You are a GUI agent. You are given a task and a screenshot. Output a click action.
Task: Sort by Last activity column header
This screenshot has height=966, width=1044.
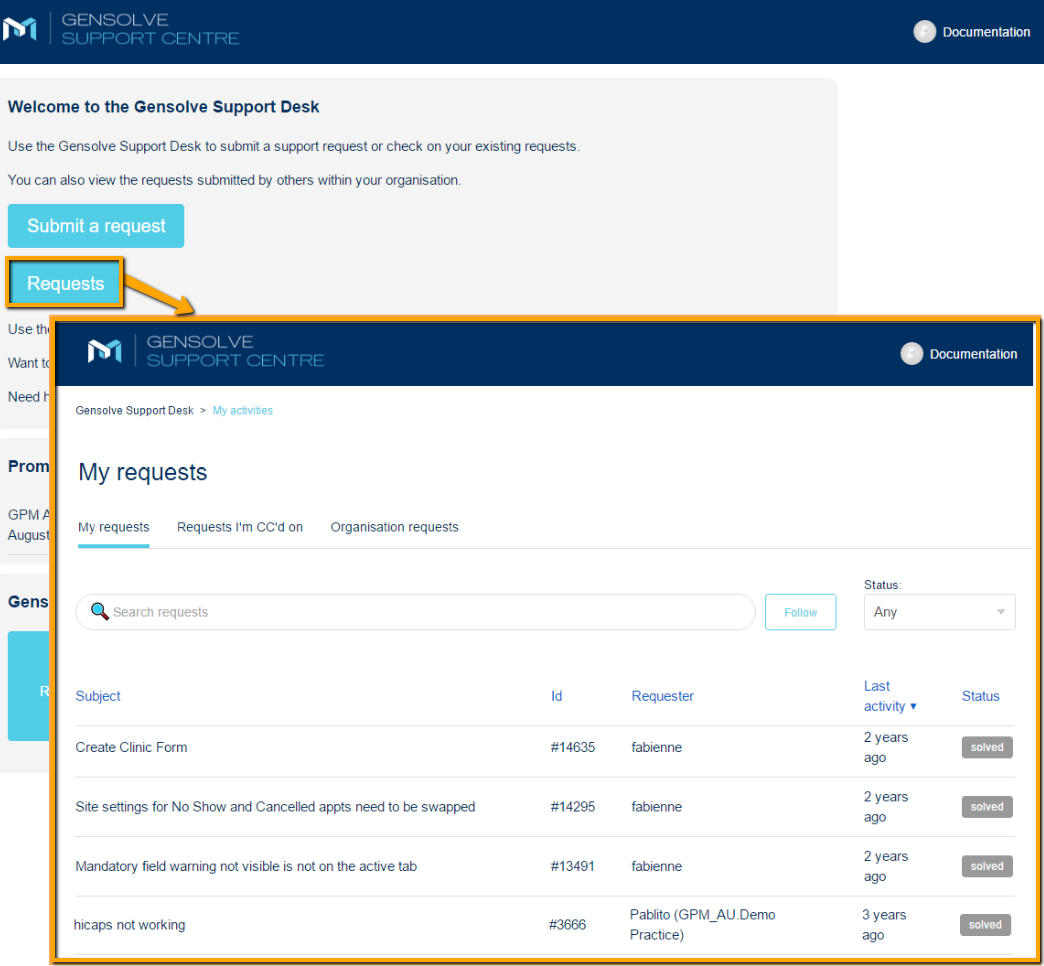[x=890, y=696]
